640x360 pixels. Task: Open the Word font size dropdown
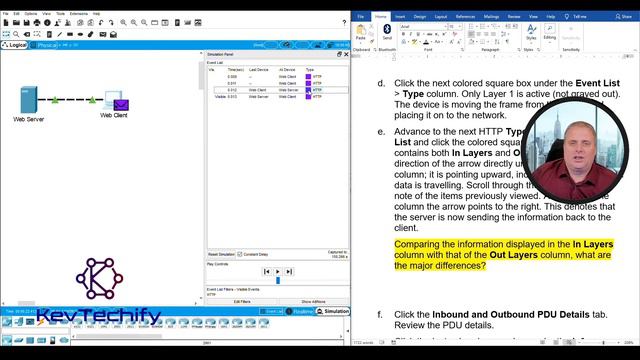(460, 27)
